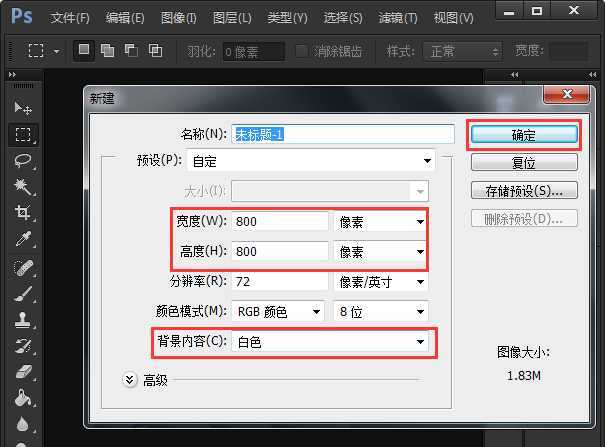The width and height of the screenshot is (605, 447).
Task: Open the 背景内容 dropdown
Action: [331, 342]
